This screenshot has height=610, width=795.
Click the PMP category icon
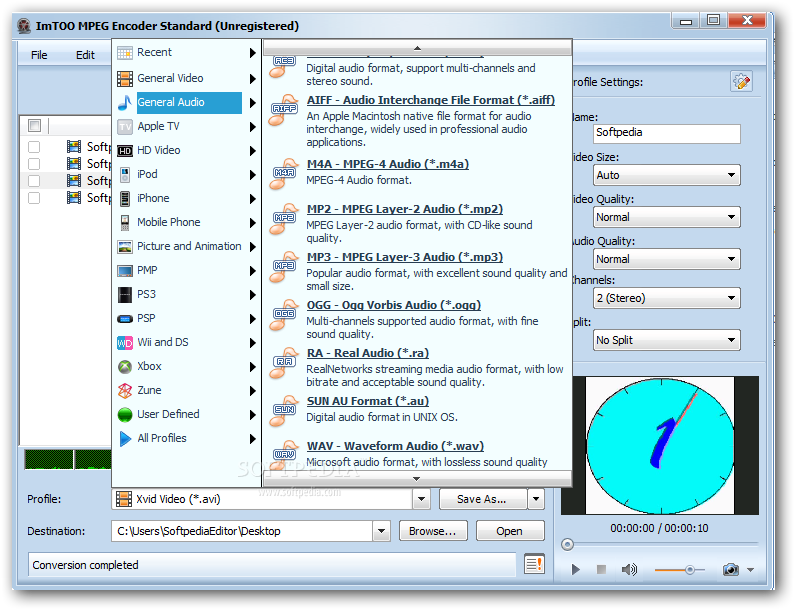click(125, 270)
